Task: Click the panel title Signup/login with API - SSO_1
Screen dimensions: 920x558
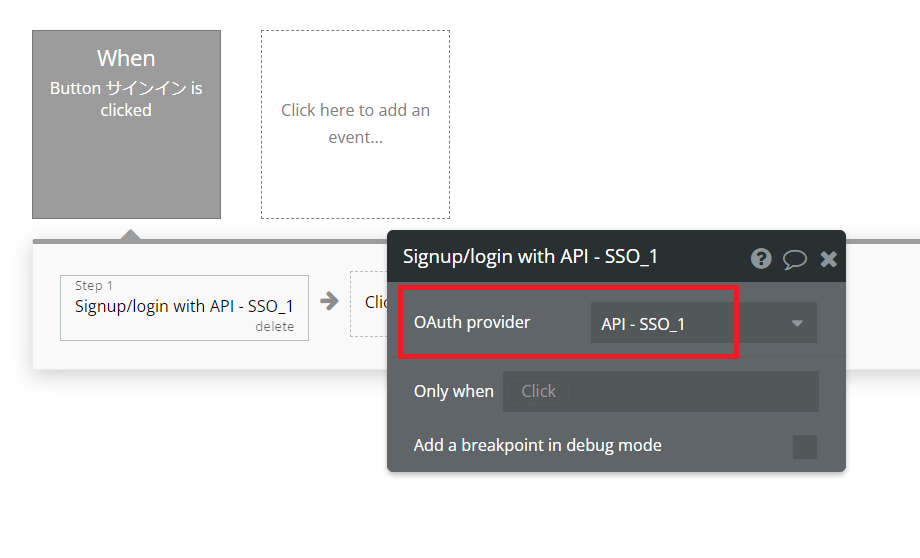Action: tap(530, 256)
